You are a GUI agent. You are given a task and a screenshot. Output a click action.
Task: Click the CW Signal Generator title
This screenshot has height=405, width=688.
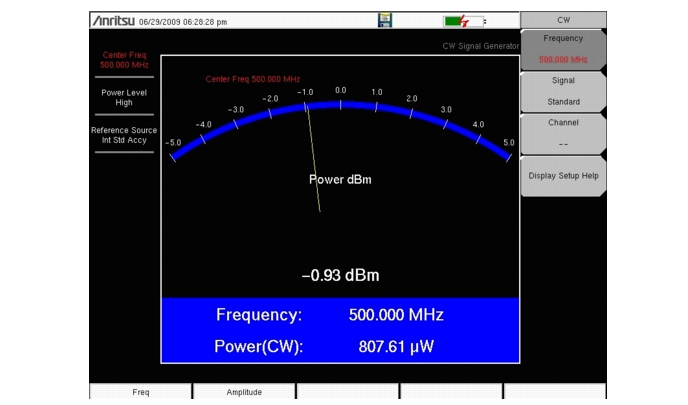pos(480,46)
